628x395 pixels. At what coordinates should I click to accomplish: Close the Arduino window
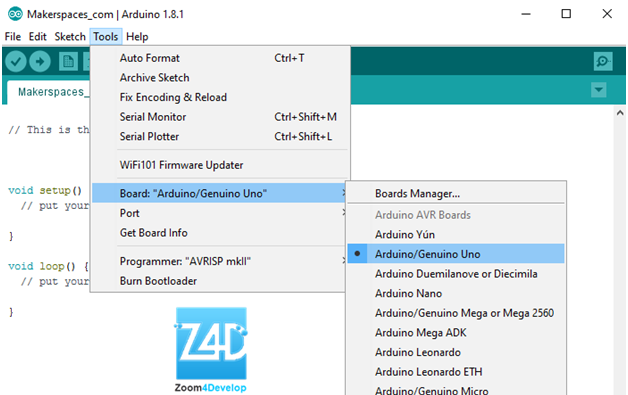tap(607, 14)
